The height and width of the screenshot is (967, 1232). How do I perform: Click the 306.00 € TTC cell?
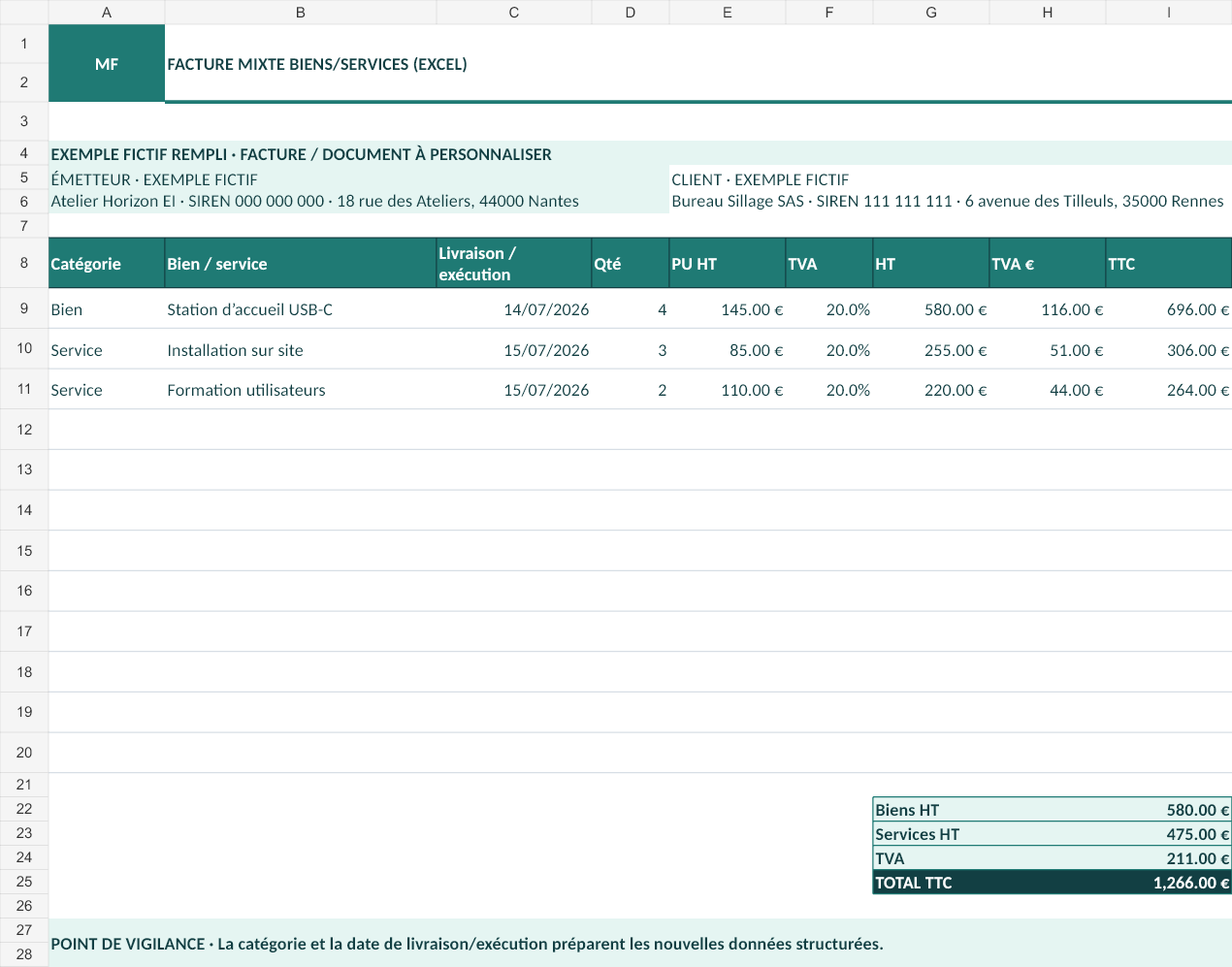[x=1169, y=349]
